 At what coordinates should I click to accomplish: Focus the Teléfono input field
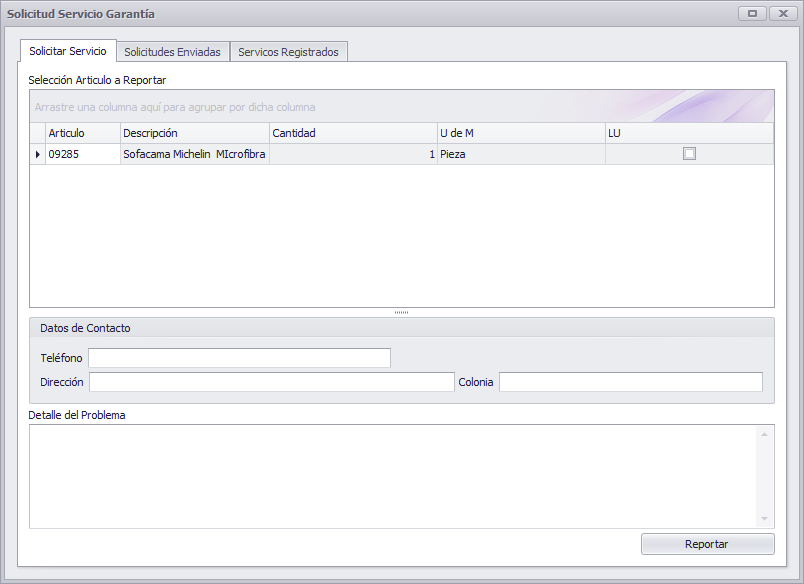(x=239, y=358)
